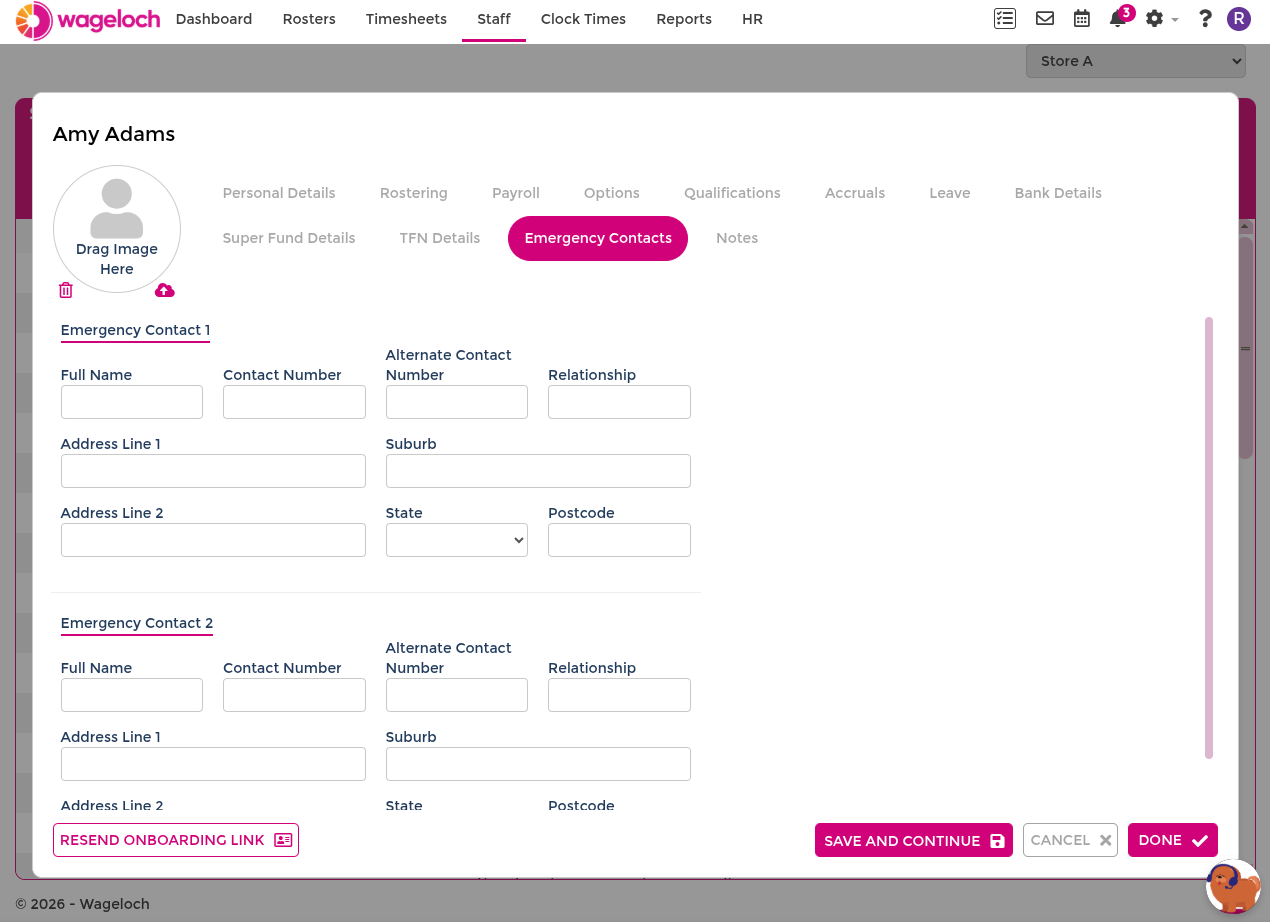Delete profile image with trash icon
The image size is (1270, 922).
(x=66, y=290)
